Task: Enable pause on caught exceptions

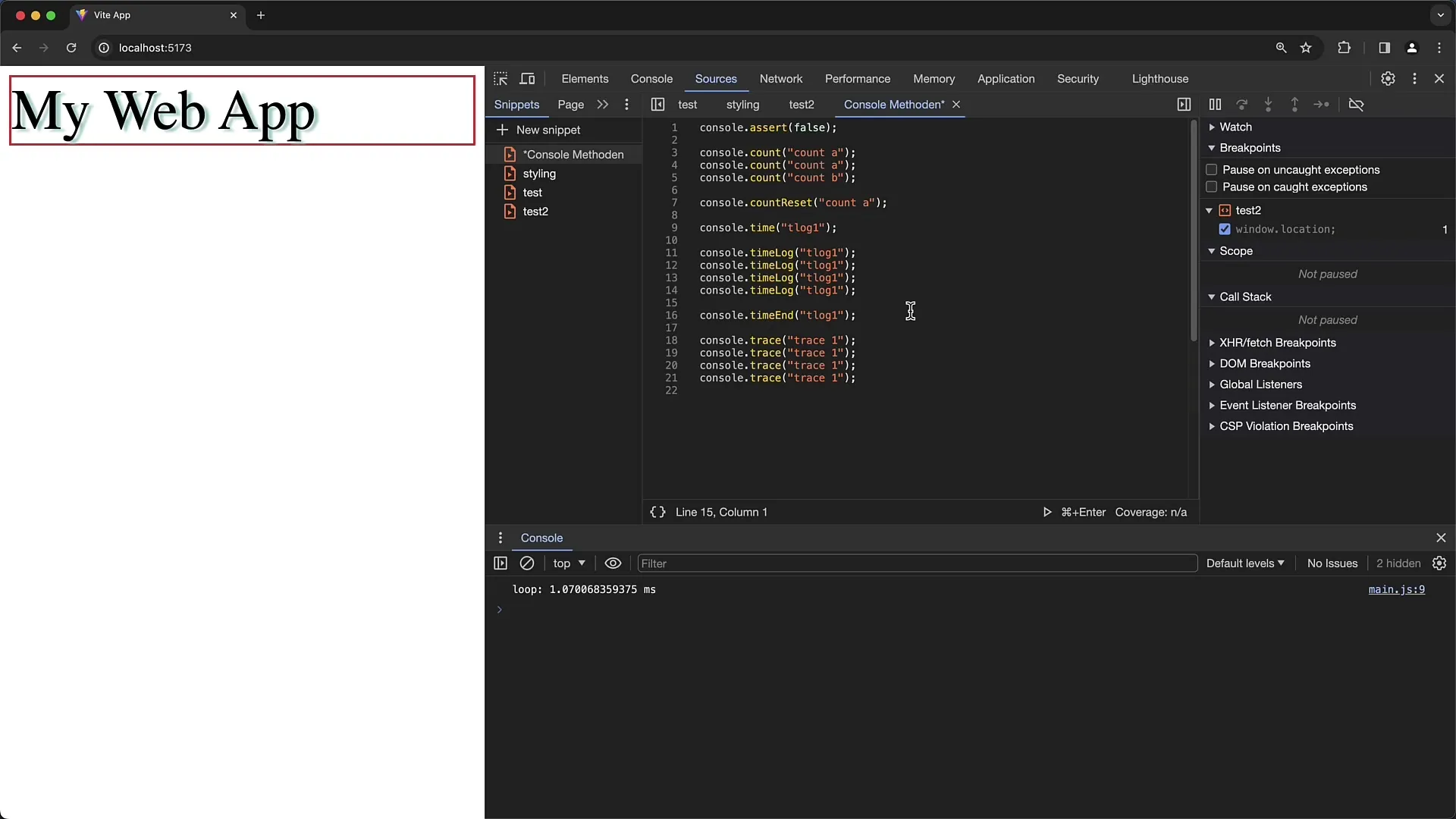Action: tap(1212, 187)
